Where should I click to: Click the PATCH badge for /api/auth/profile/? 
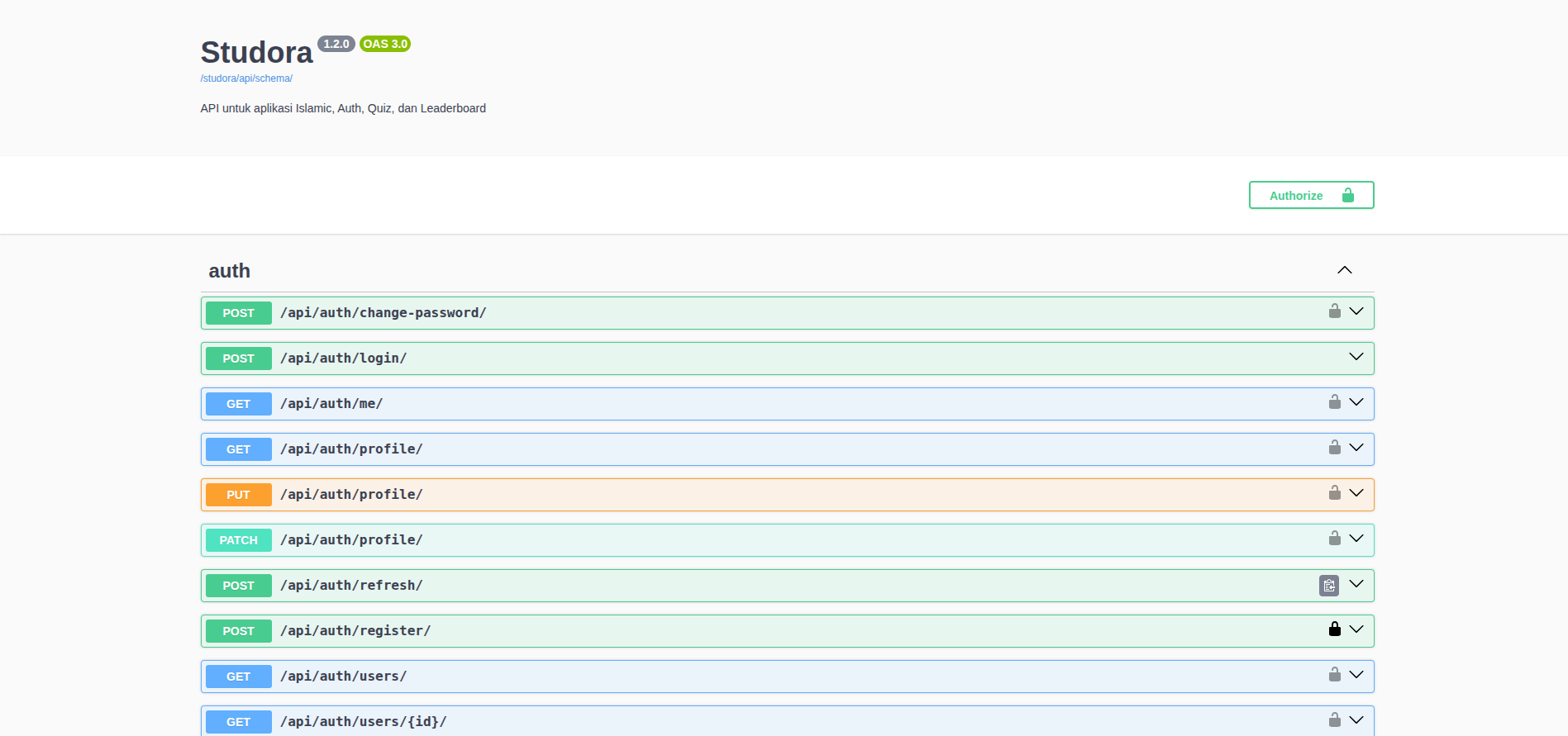[x=239, y=540]
